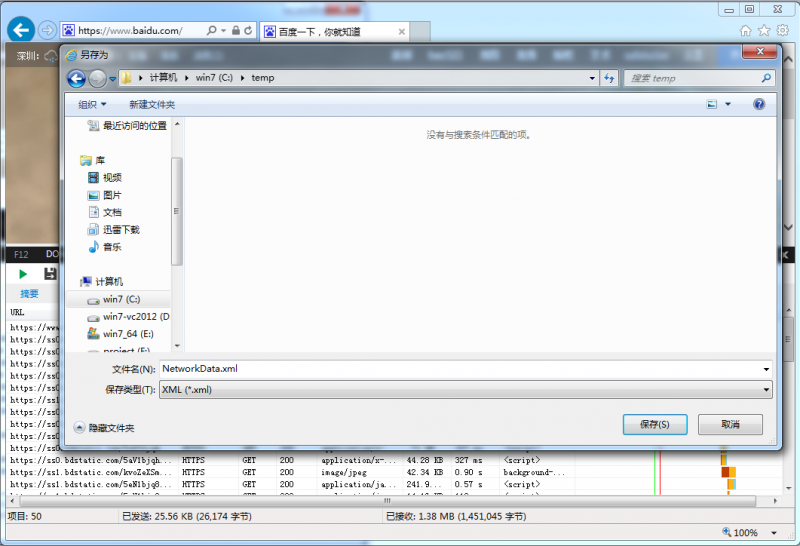The width and height of the screenshot is (800, 546).
Task: Click the refresh button next to path bar
Action: (609, 78)
